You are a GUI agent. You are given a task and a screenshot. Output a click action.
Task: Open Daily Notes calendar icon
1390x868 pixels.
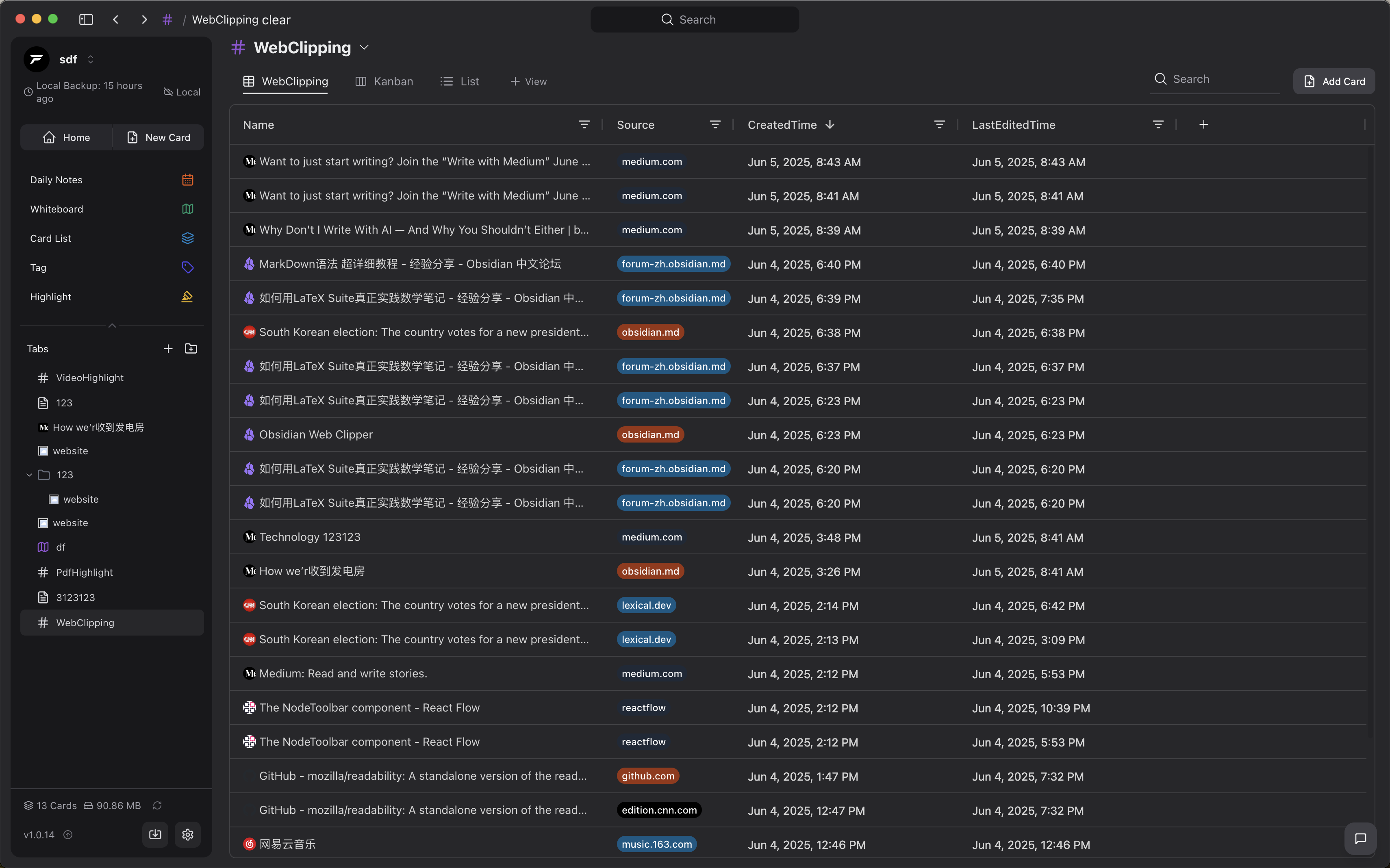[188, 180]
